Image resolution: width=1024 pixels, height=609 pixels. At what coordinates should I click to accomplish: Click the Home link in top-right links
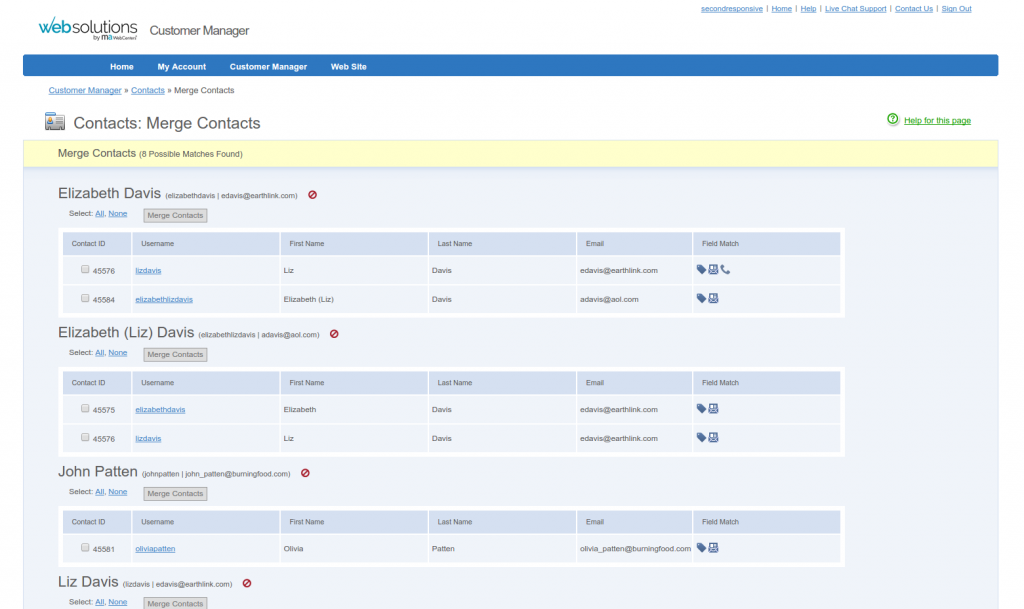781,8
